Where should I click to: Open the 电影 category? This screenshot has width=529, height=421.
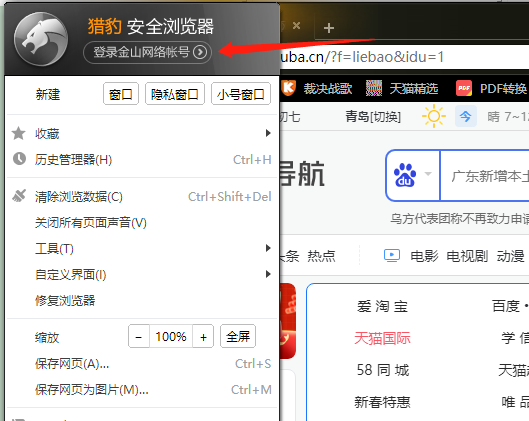424,256
